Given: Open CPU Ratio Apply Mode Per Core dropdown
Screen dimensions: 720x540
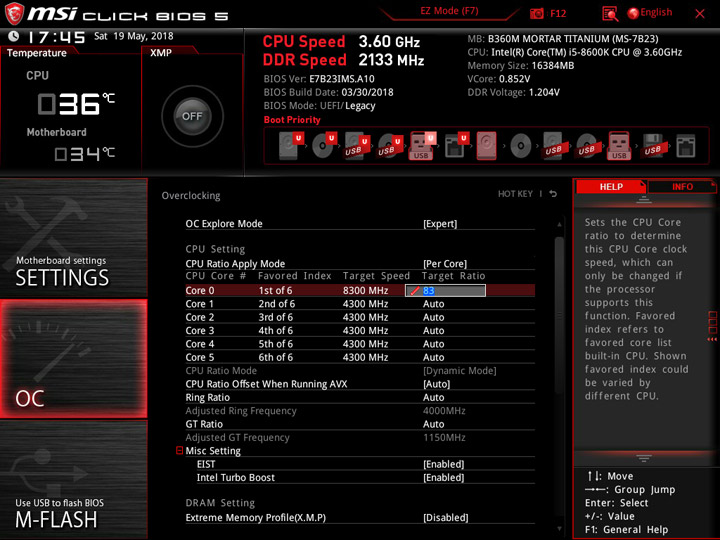Looking at the screenshot, I should 444,264.
